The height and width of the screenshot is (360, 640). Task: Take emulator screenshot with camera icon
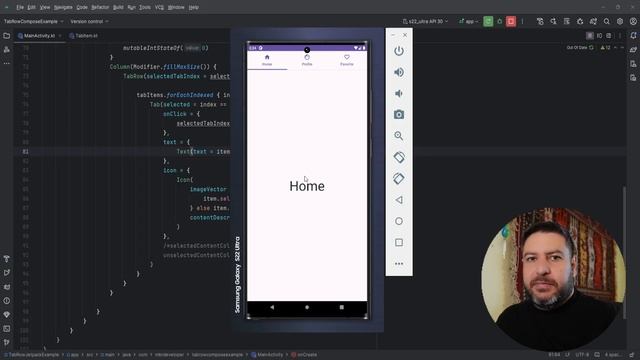(x=399, y=115)
